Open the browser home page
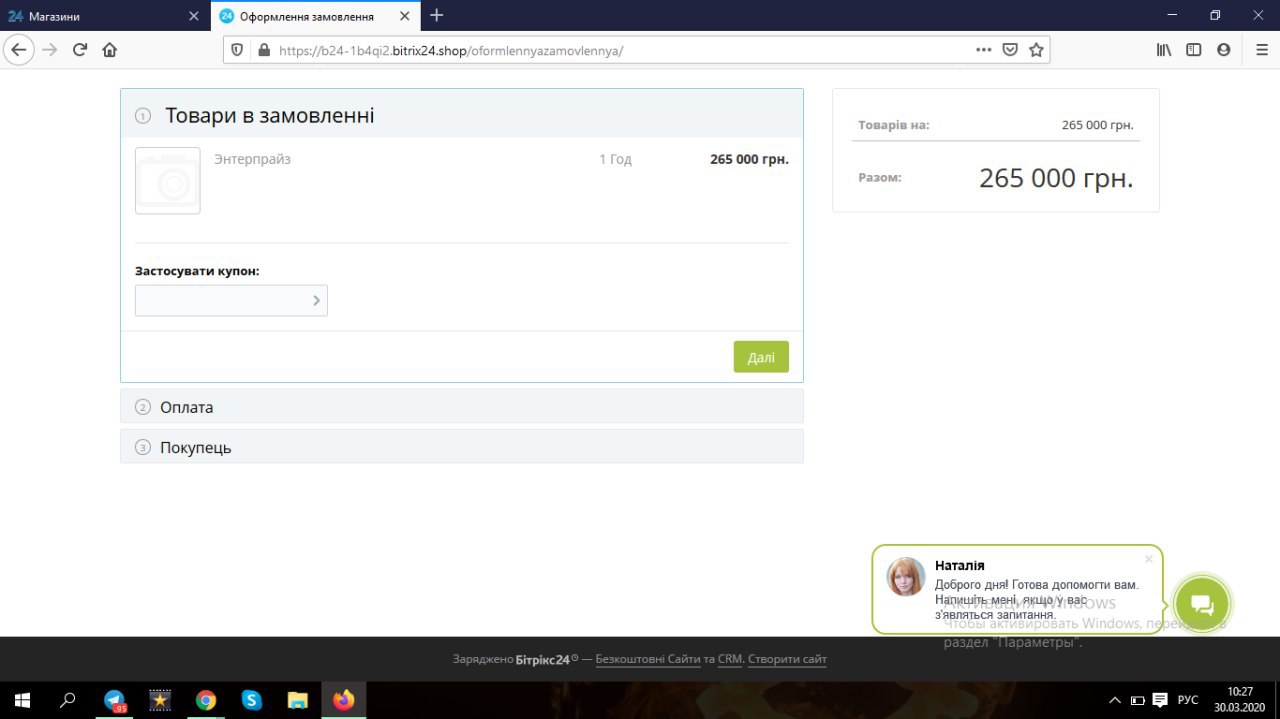1280x719 pixels. (110, 50)
